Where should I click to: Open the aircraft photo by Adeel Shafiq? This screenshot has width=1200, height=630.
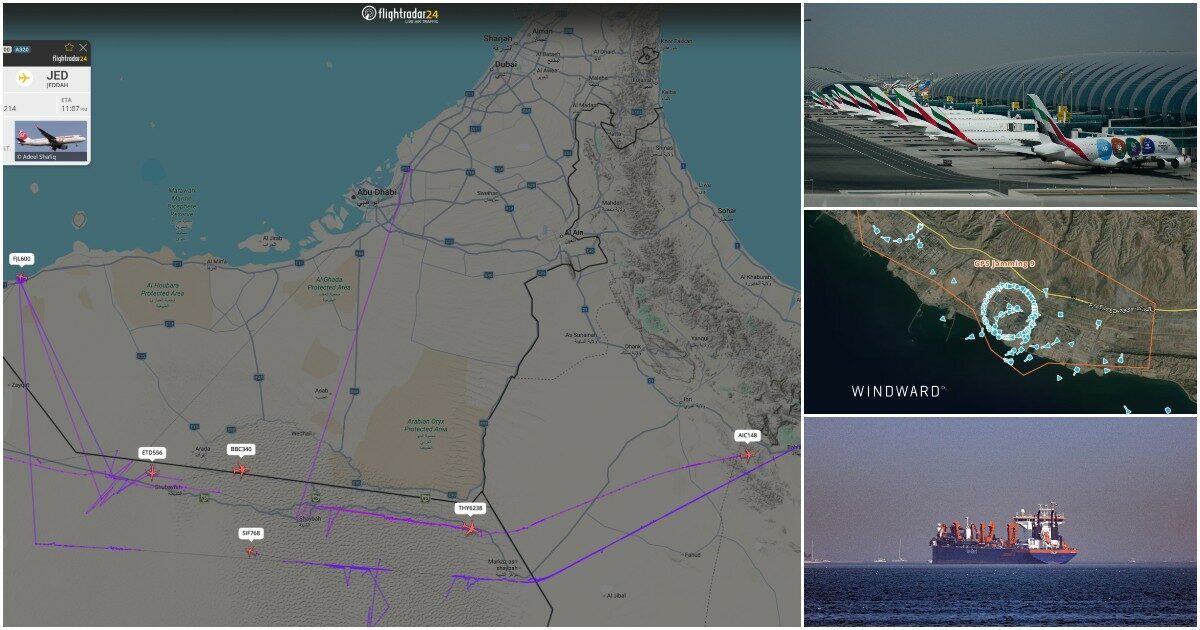51,140
